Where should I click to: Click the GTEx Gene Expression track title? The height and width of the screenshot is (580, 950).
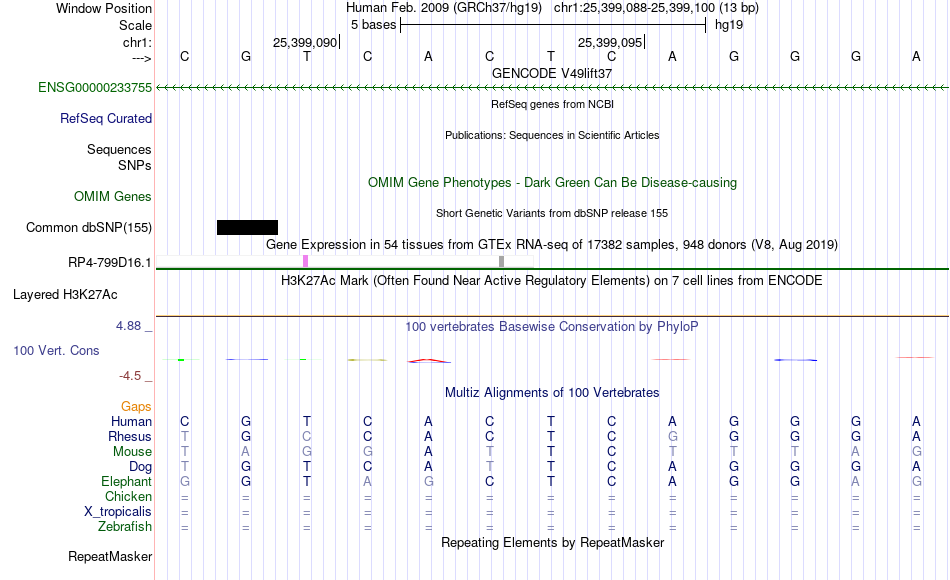552,244
